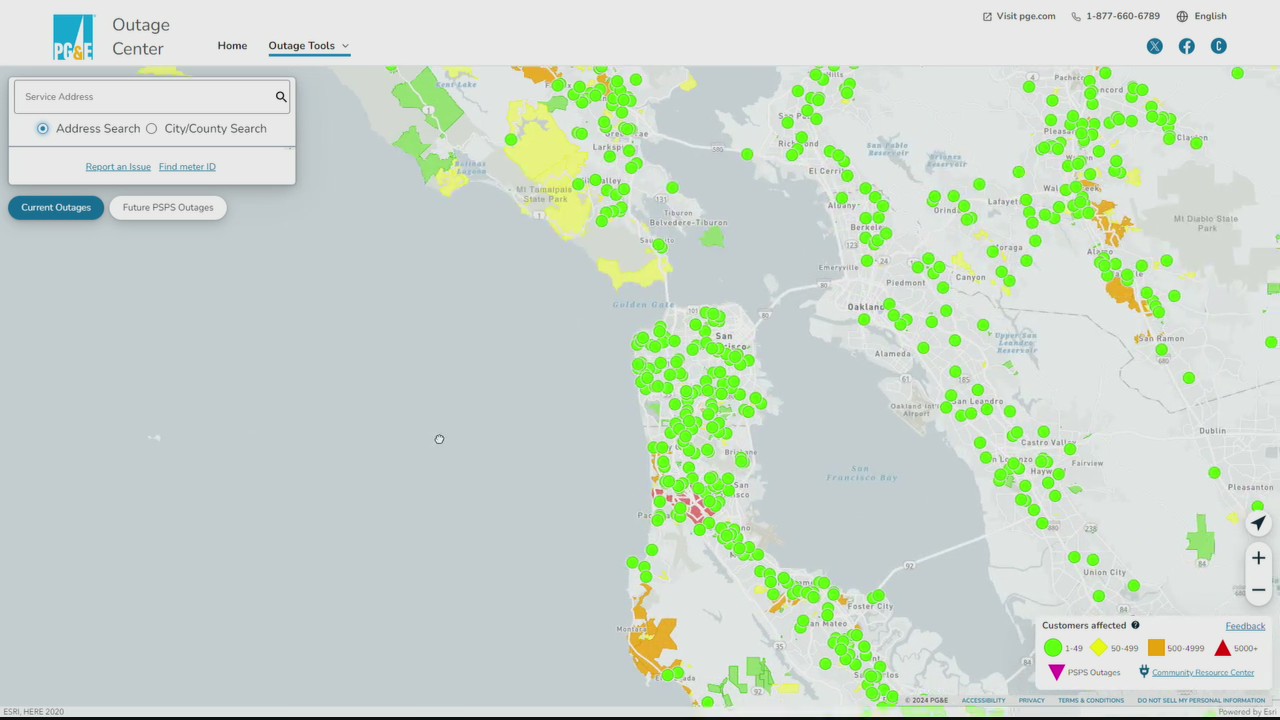Click the PG&E logo
Image resolution: width=1280 pixels, height=720 pixels.
[73, 37]
